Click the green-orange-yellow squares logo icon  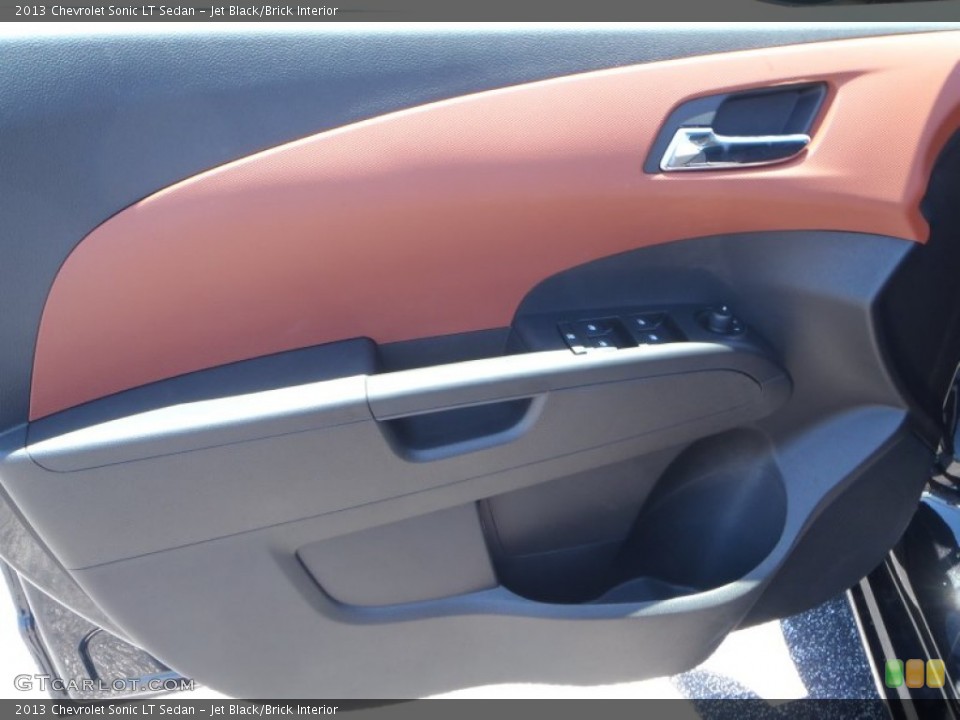(x=915, y=673)
